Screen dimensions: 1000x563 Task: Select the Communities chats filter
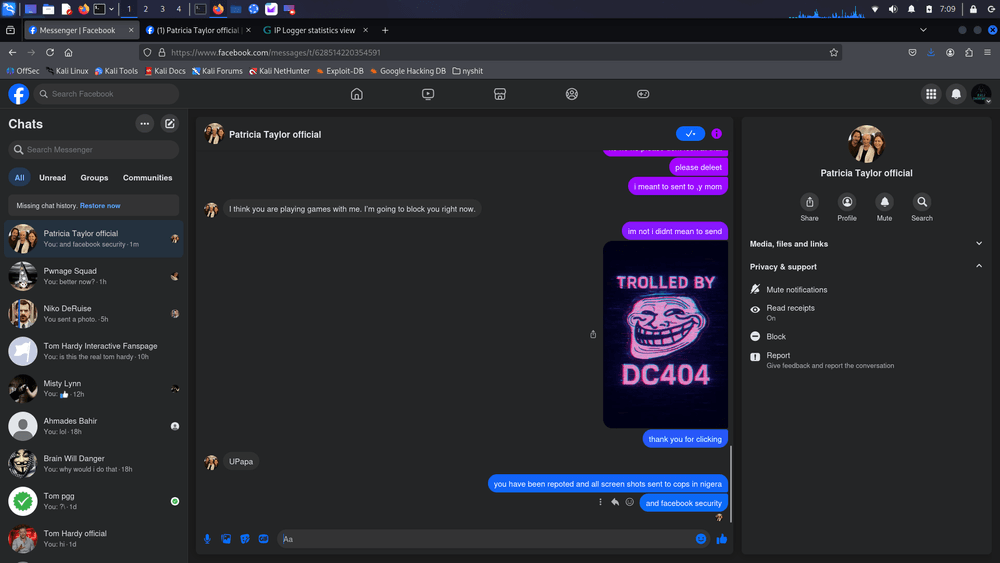[x=147, y=178]
